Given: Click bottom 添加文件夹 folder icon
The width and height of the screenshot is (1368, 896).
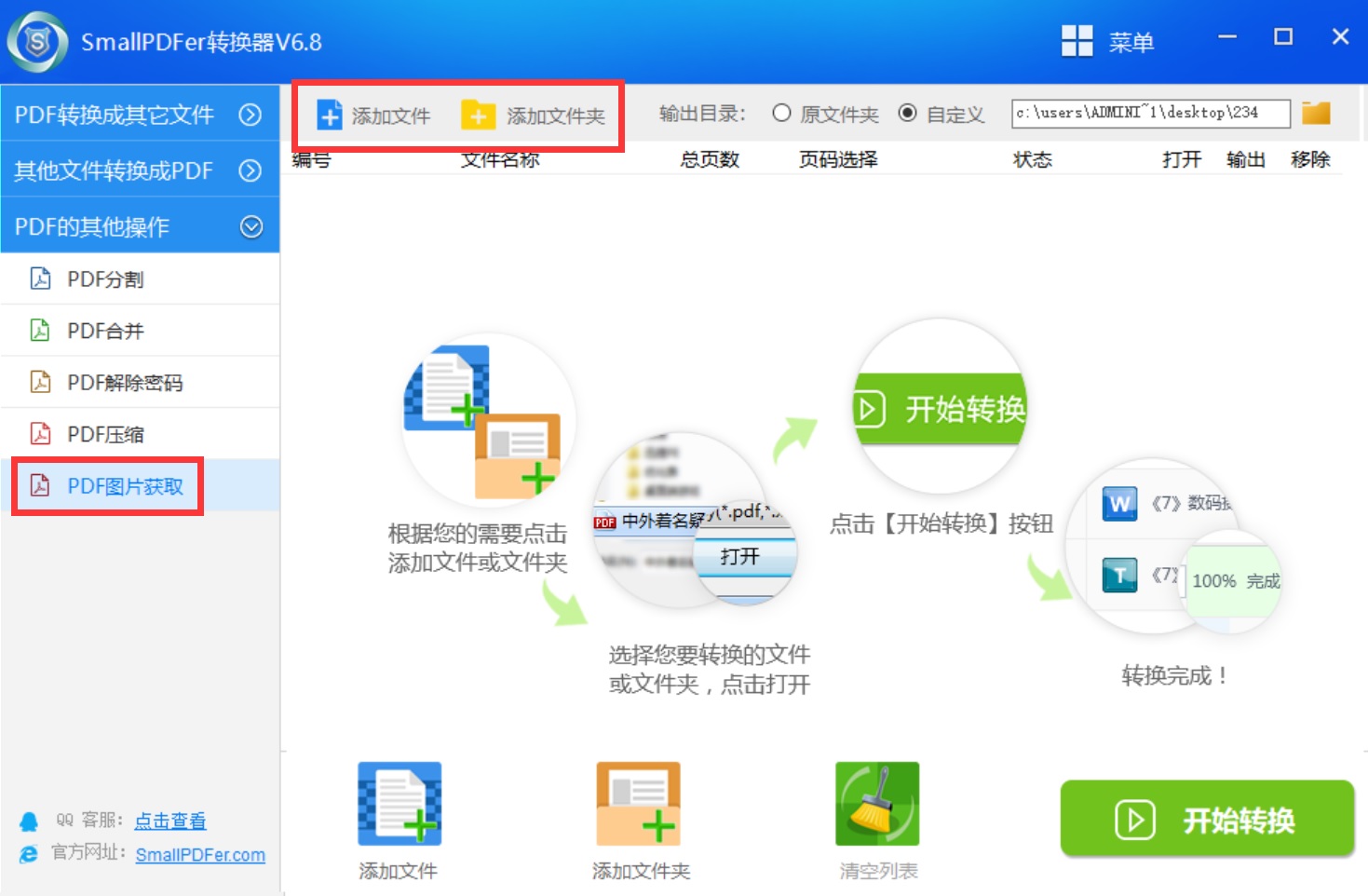Looking at the screenshot, I should (639, 804).
